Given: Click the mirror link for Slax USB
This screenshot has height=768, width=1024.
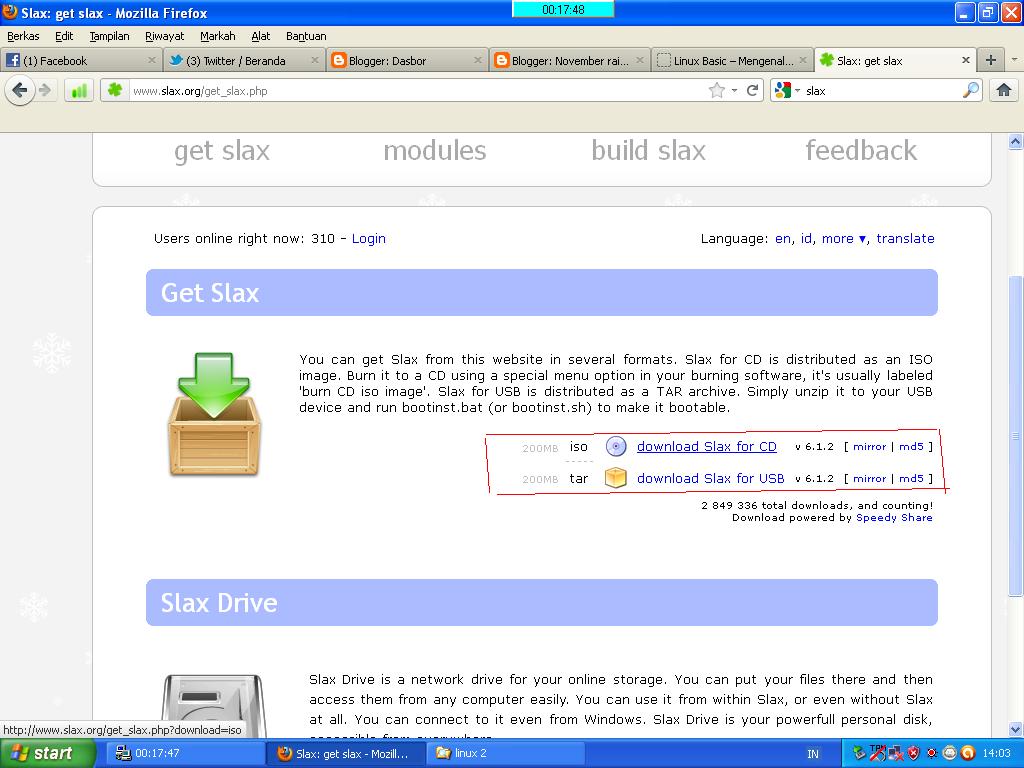Looking at the screenshot, I should 869,478.
